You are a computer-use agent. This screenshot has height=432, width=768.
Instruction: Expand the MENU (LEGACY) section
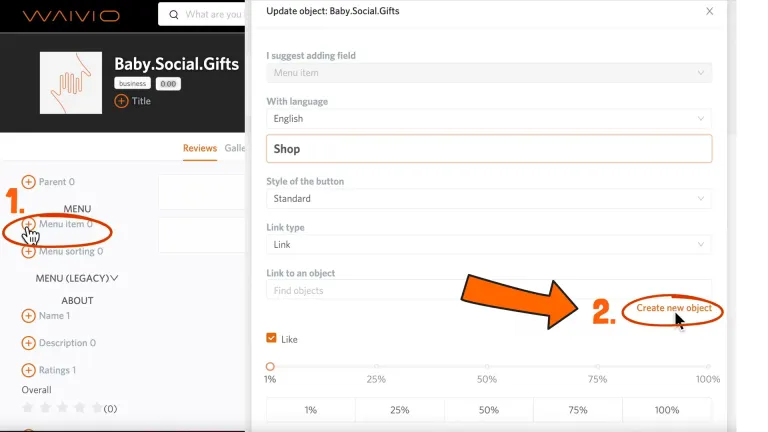(x=77, y=278)
